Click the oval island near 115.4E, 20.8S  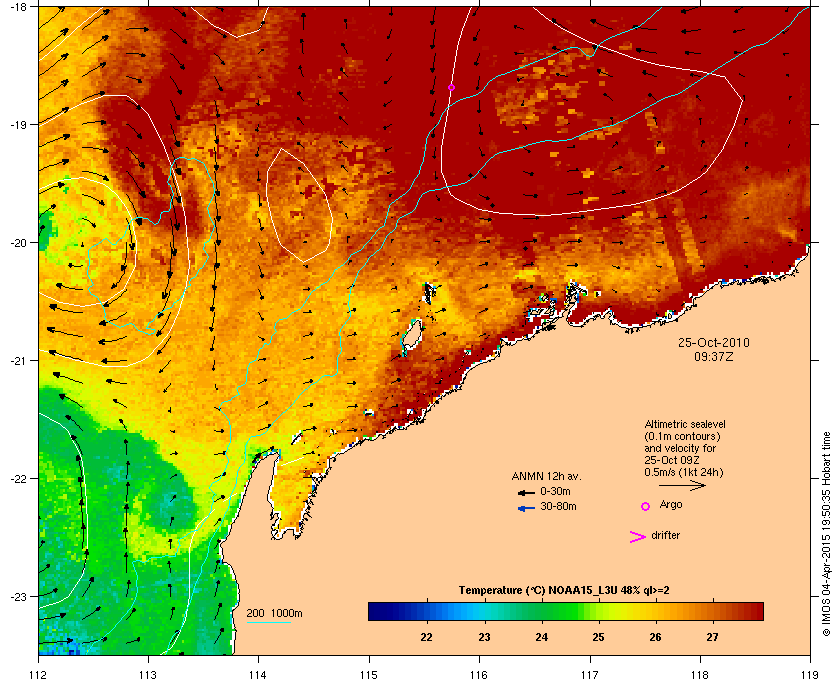411,335
